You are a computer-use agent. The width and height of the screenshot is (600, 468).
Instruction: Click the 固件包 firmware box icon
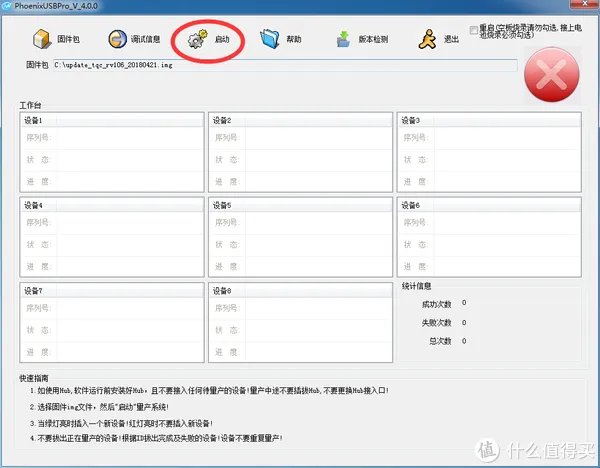coord(42,39)
